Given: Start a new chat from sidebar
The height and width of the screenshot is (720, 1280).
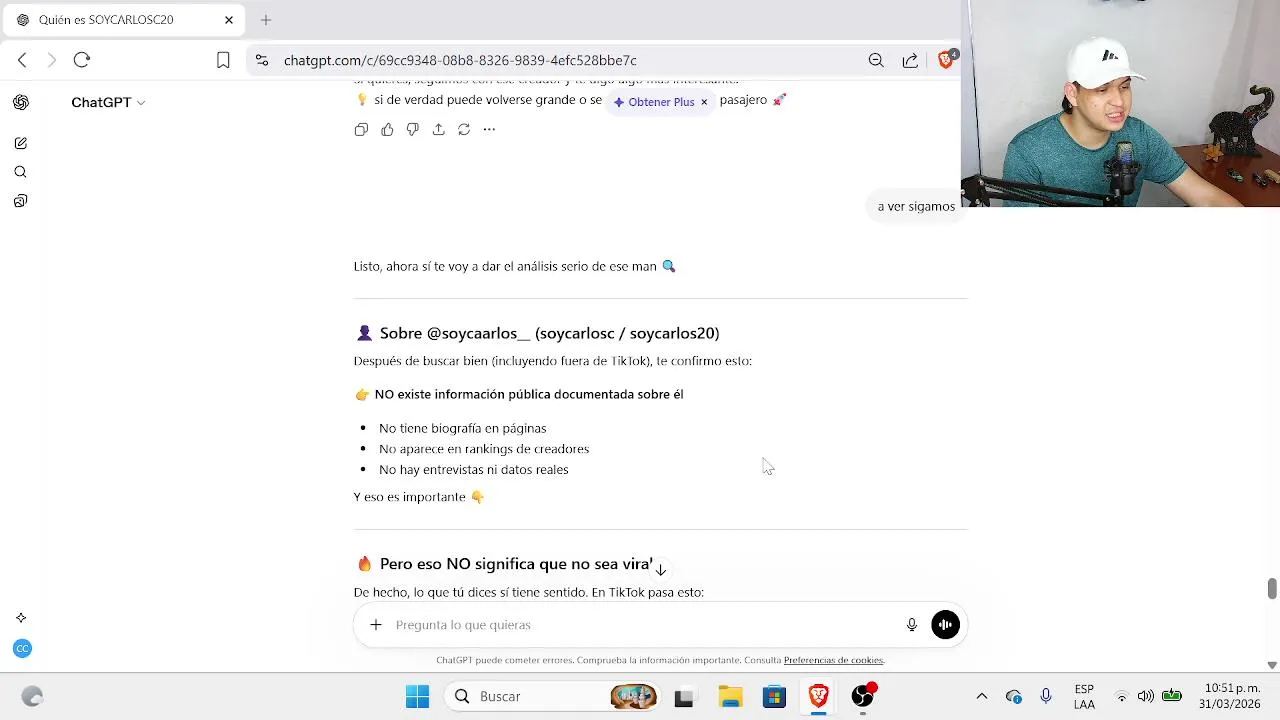Looking at the screenshot, I should pyautogui.click(x=21, y=143).
